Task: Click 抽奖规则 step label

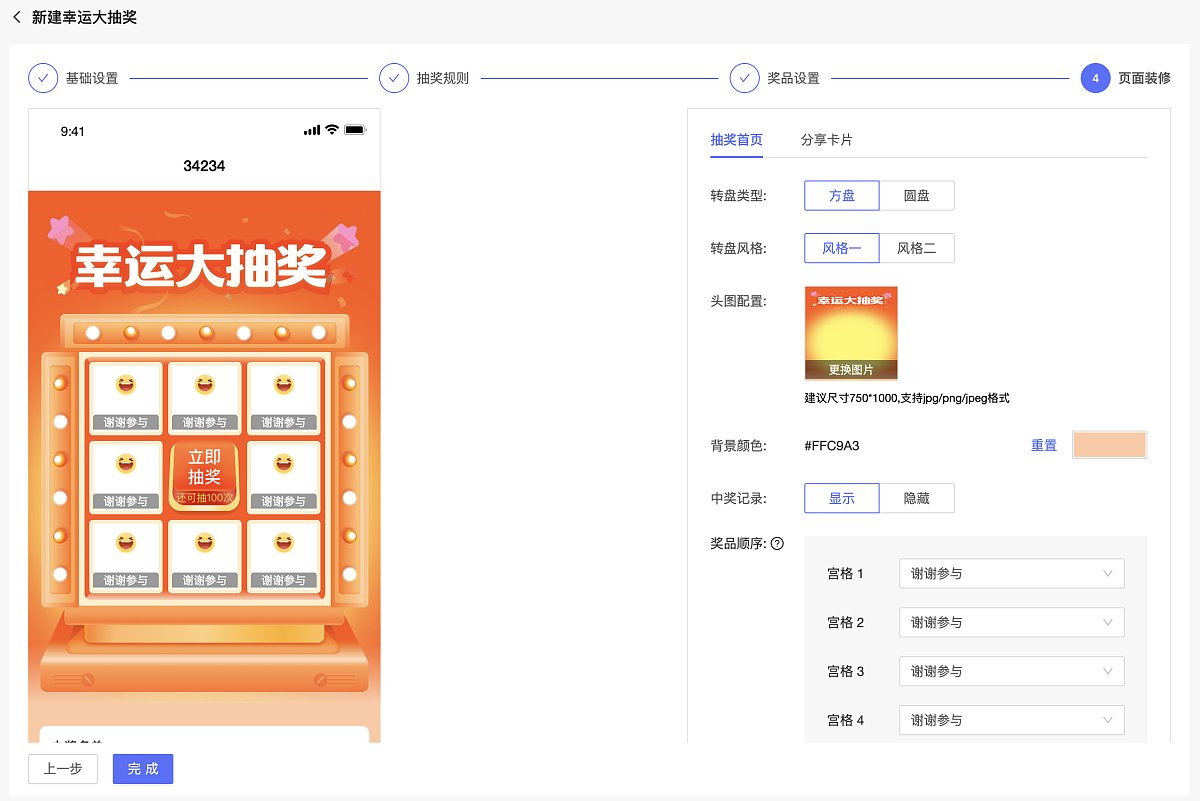Action: click(443, 78)
